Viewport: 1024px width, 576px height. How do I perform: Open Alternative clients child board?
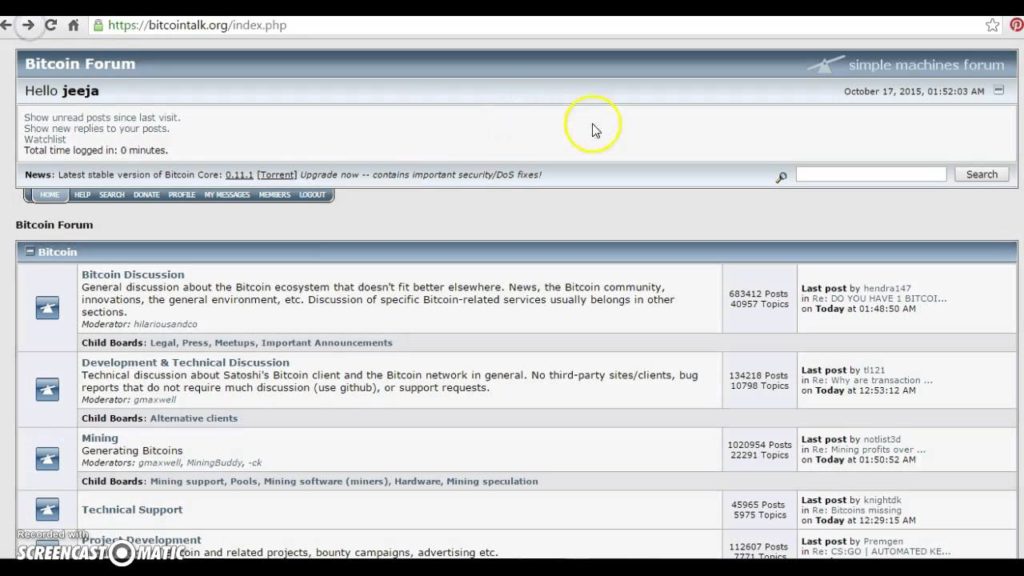tap(194, 419)
